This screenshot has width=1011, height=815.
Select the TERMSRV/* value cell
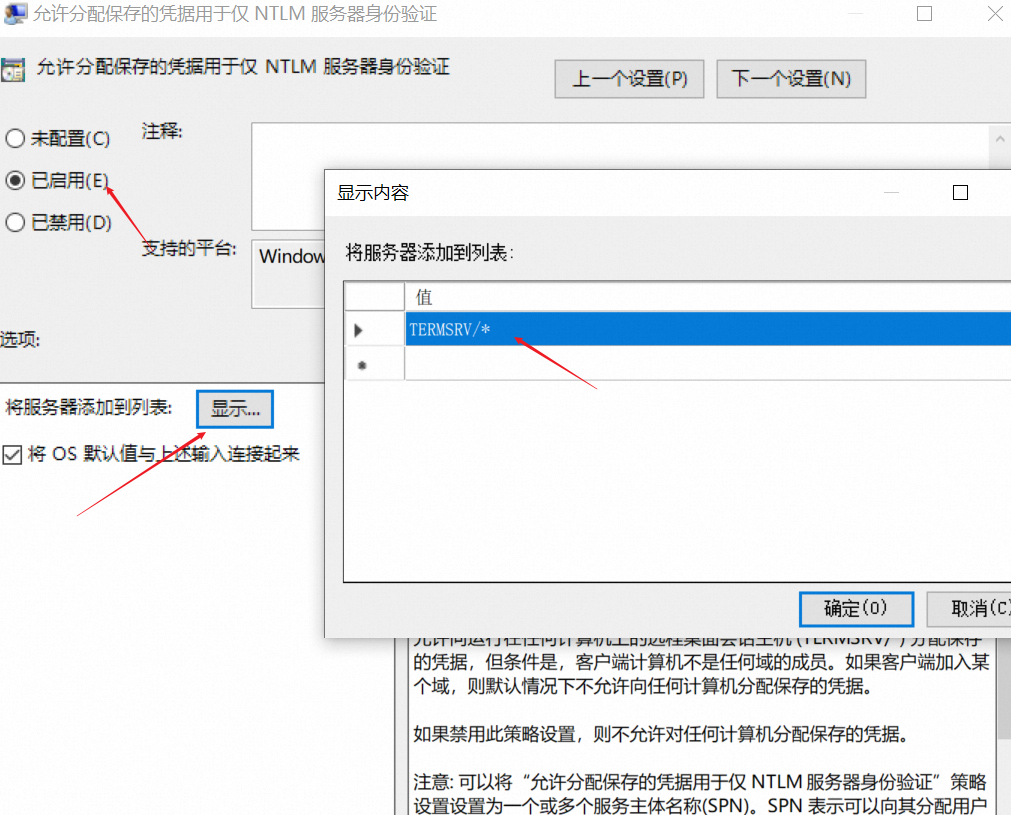click(x=708, y=329)
